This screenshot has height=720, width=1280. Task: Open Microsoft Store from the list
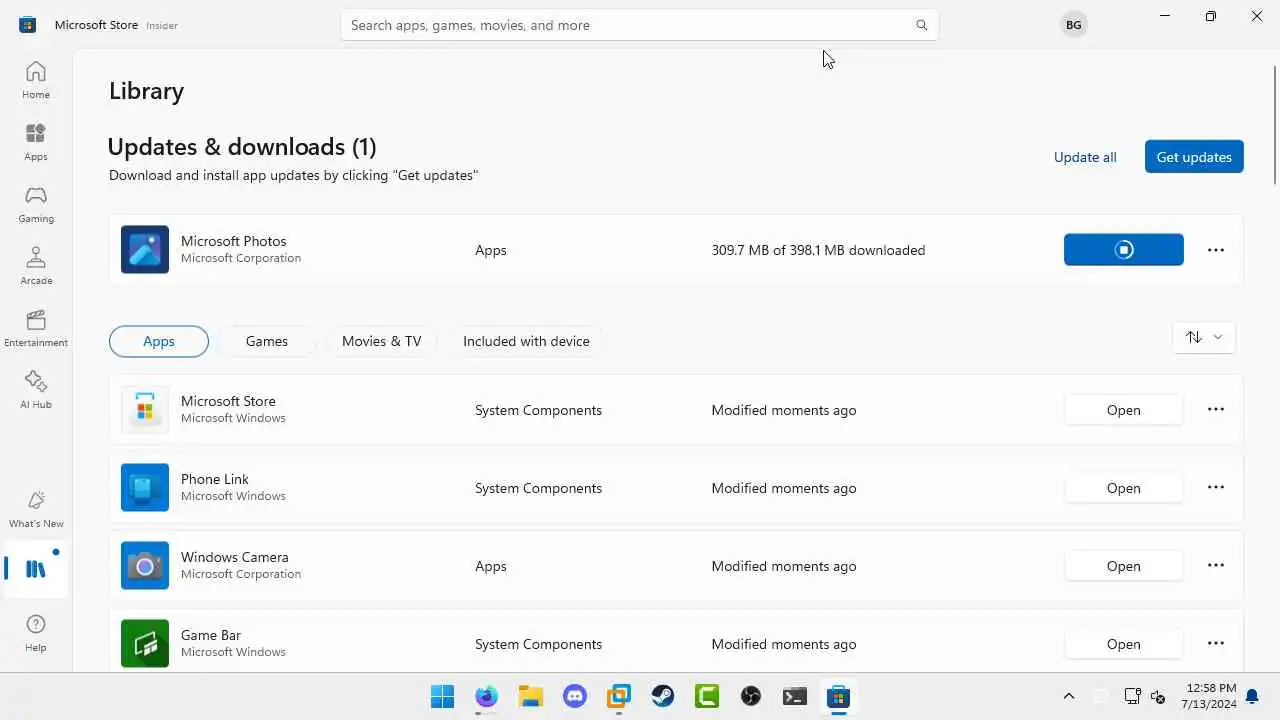[x=1124, y=410]
